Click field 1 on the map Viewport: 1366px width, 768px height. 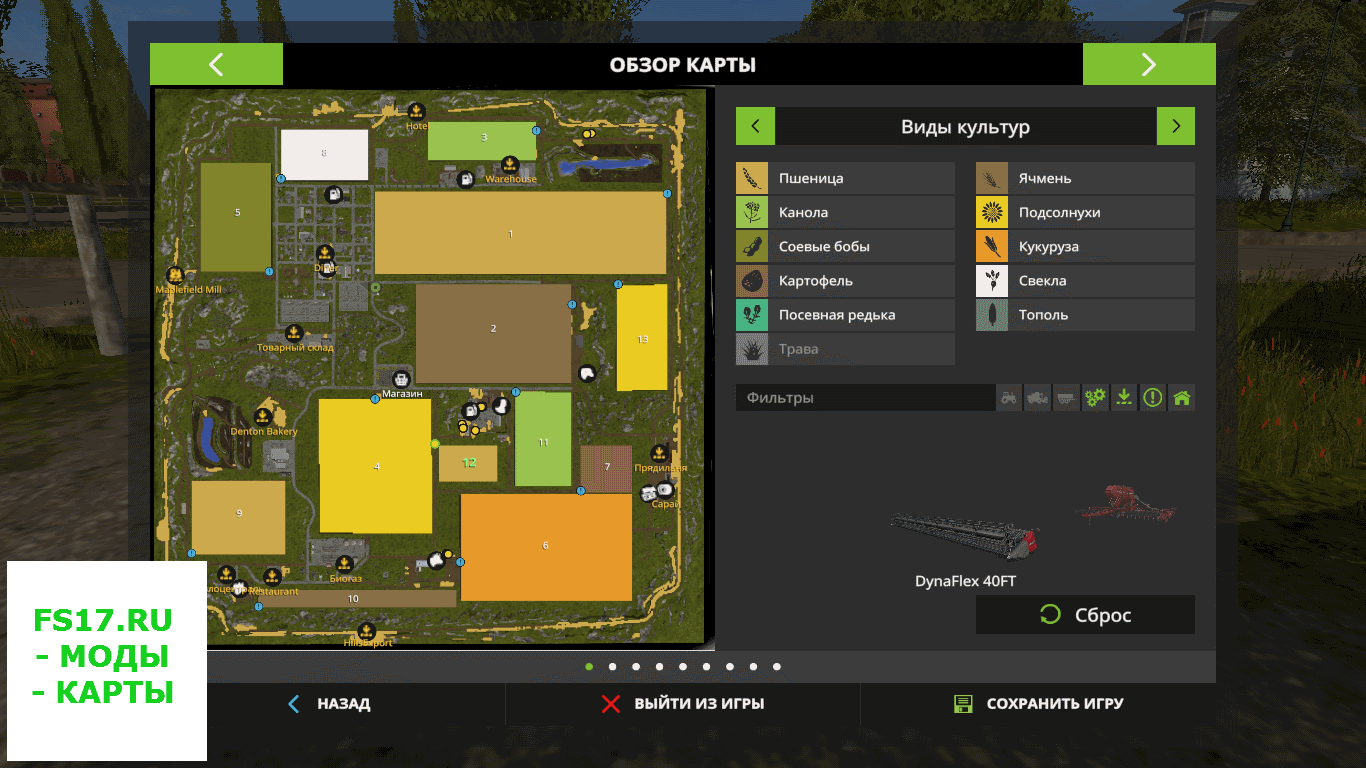click(520, 233)
